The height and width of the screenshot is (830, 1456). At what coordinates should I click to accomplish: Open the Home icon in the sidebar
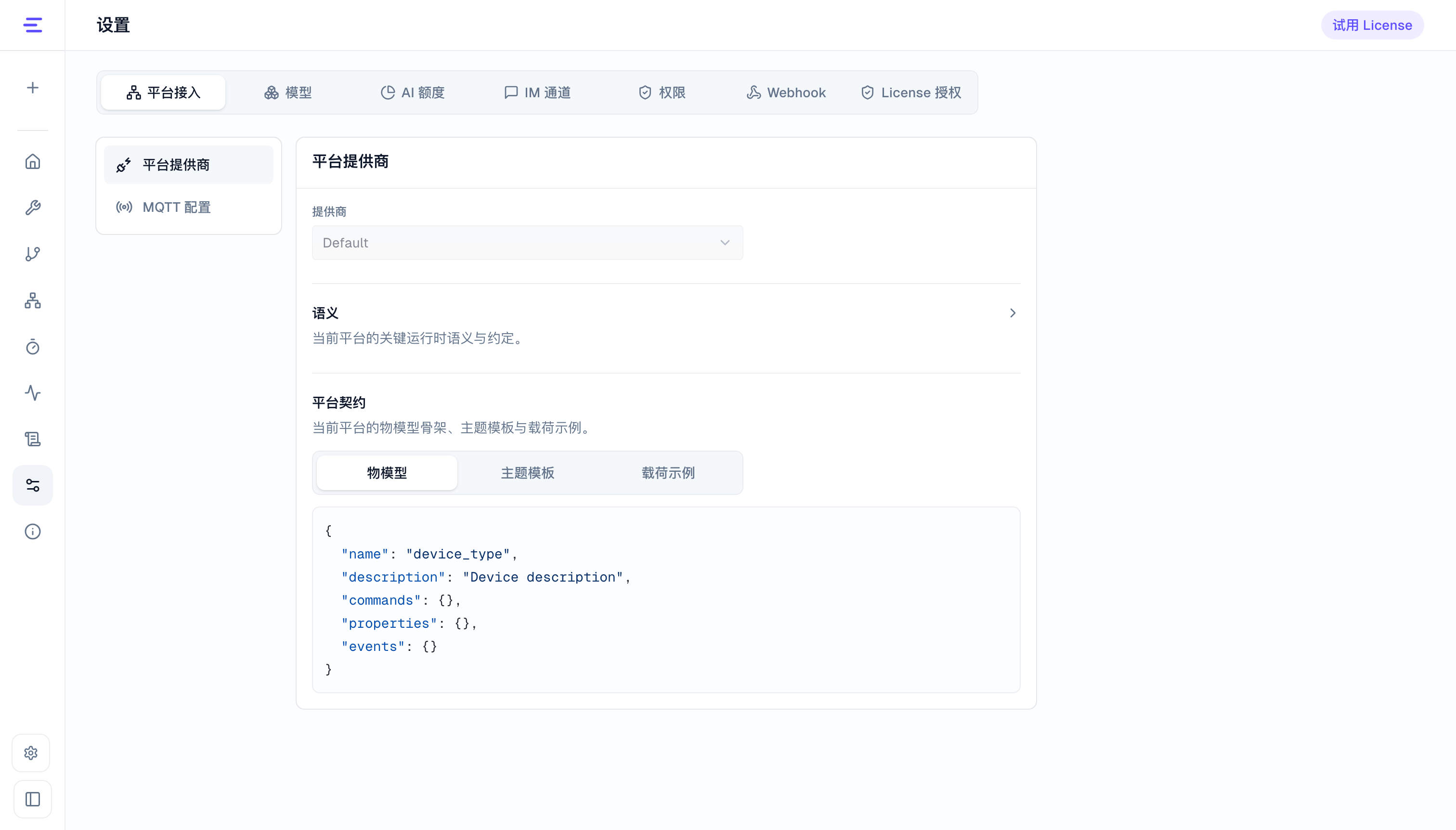click(x=32, y=161)
